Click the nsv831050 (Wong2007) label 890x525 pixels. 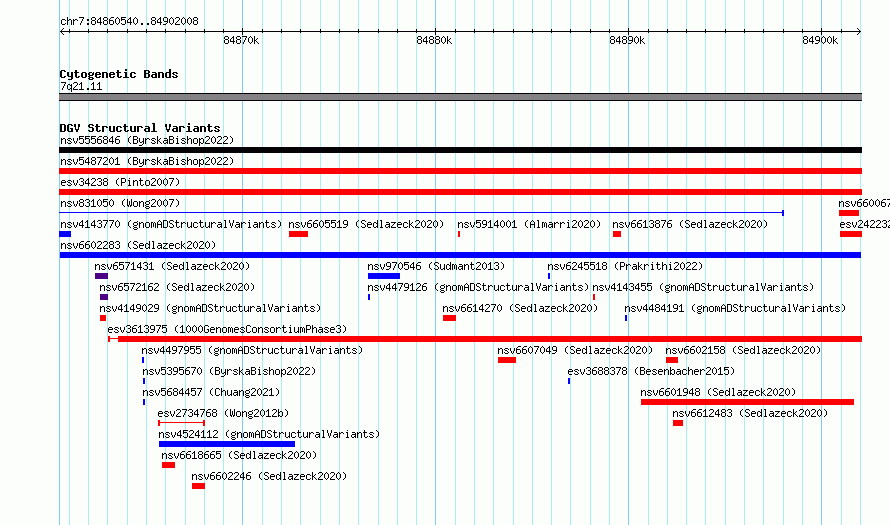120,203
